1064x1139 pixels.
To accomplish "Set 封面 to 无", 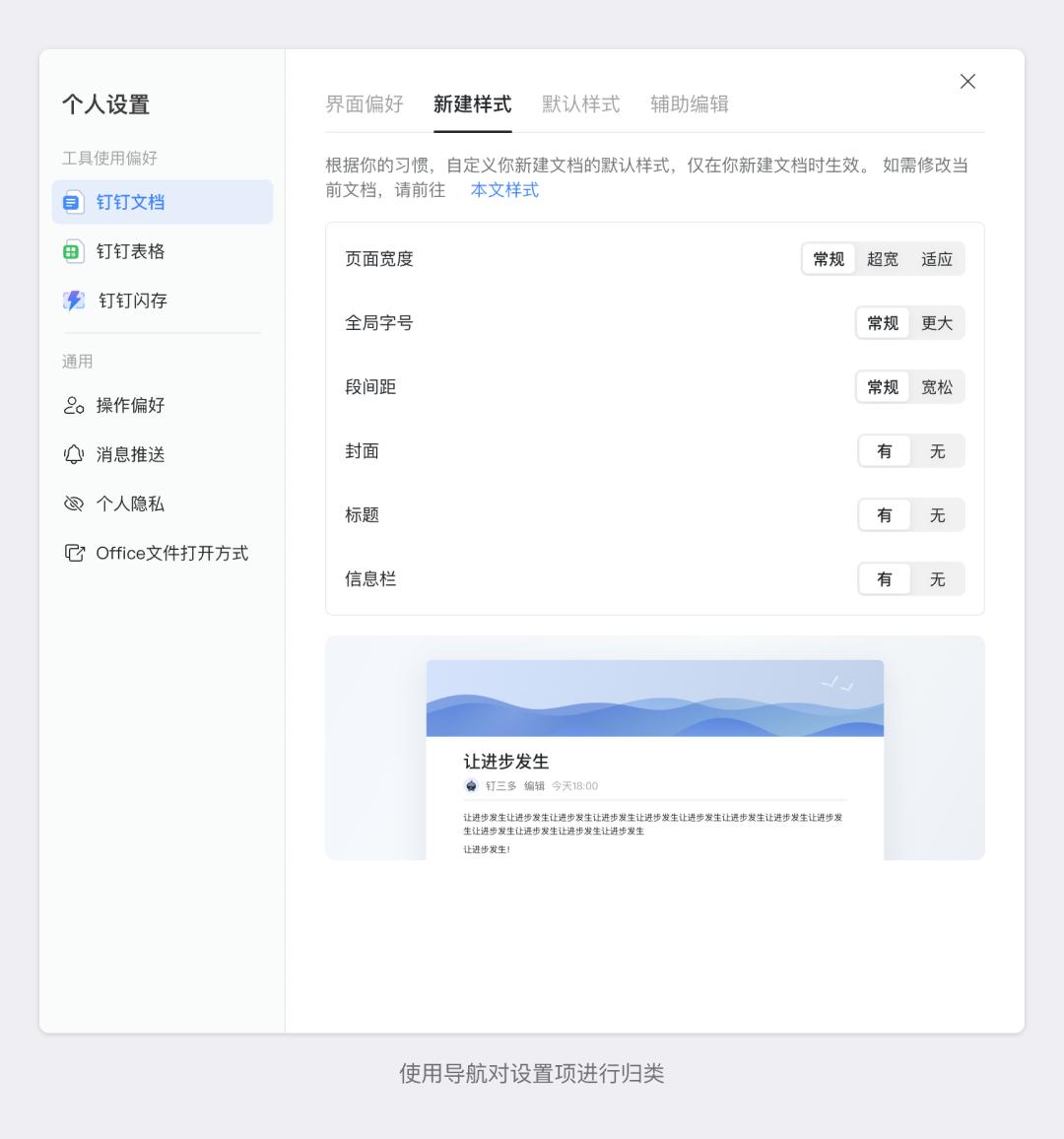I will [x=937, y=450].
